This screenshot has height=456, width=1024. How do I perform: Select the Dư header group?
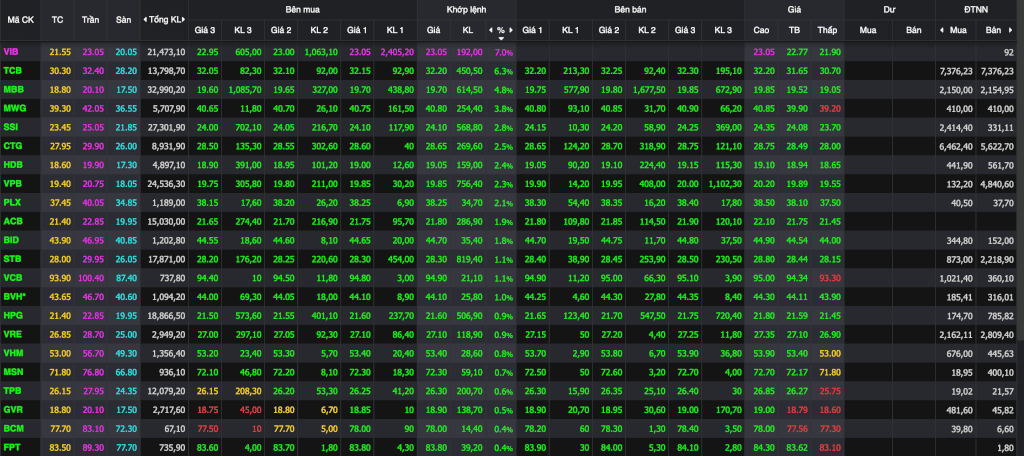point(889,10)
